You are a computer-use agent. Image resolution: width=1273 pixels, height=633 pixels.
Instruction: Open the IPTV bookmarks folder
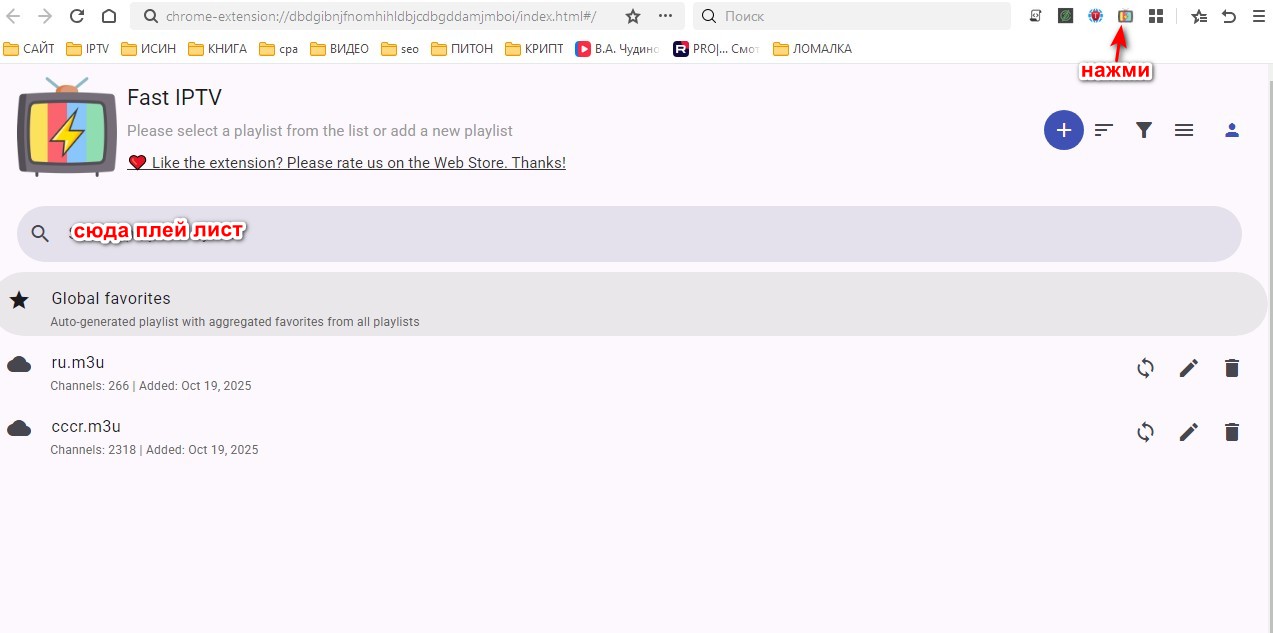pyautogui.click(x=88, y=48)
